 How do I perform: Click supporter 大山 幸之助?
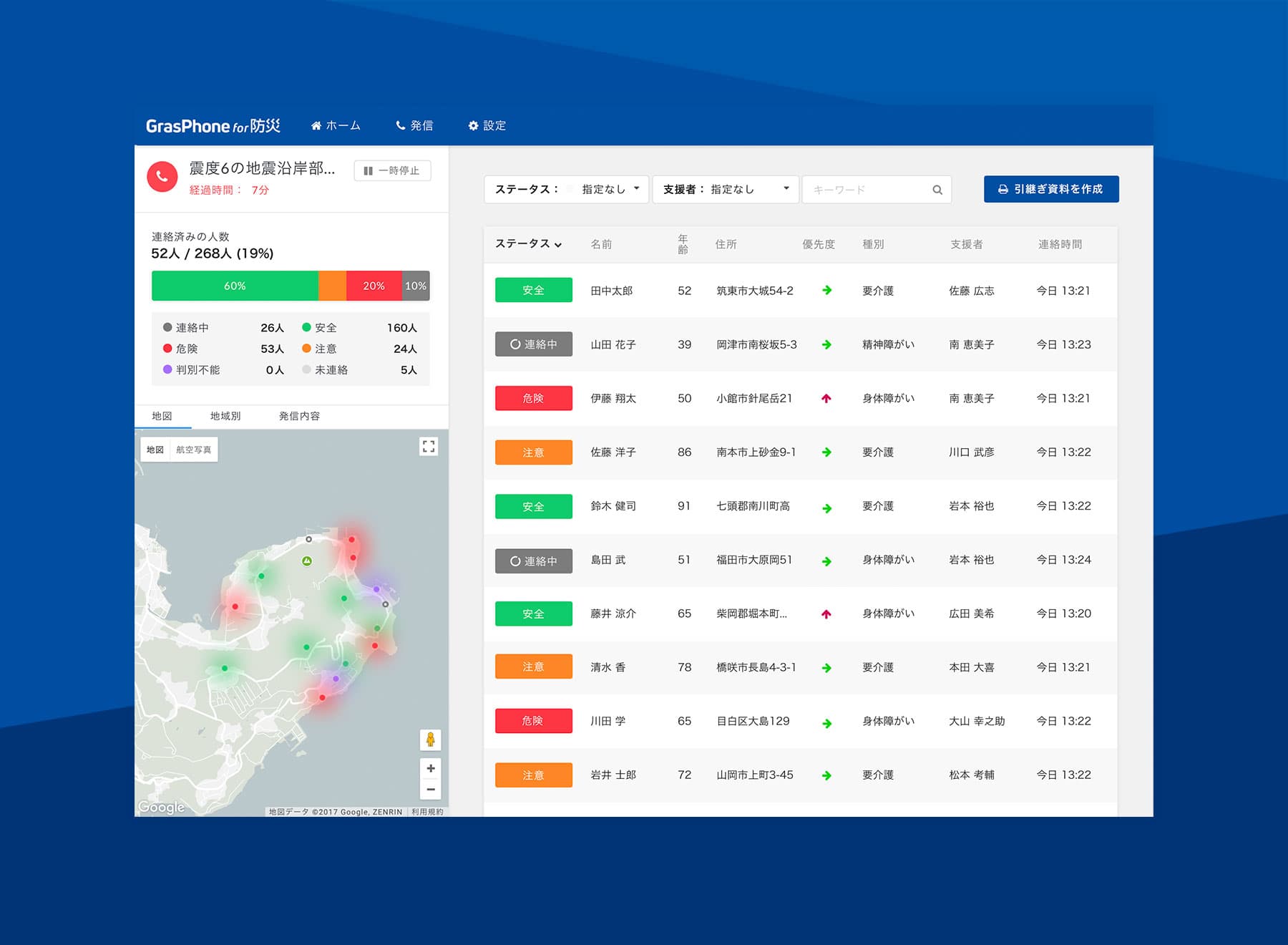point(977,721)
